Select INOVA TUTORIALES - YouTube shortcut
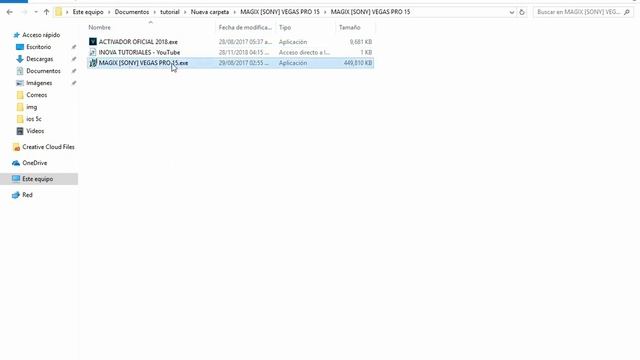 (x=139, y=52)
